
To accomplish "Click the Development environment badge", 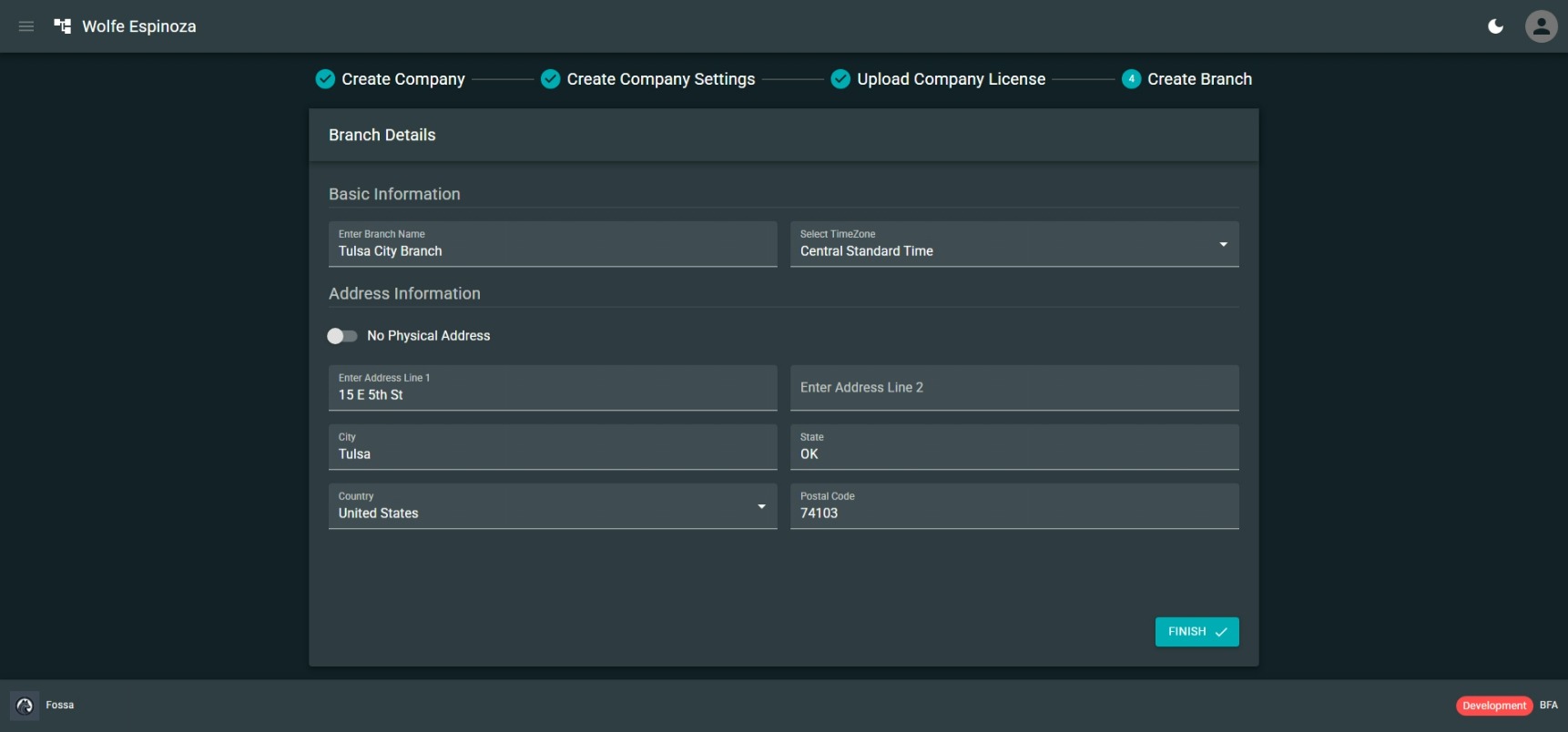I will pos(1493,706).
